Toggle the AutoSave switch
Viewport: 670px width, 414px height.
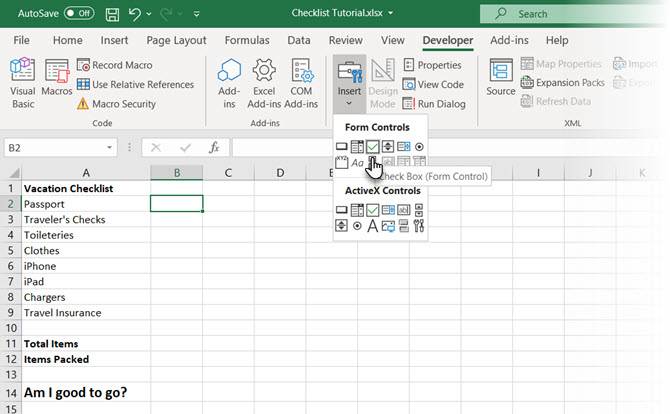pyautogui.click(x=78, y=14)
